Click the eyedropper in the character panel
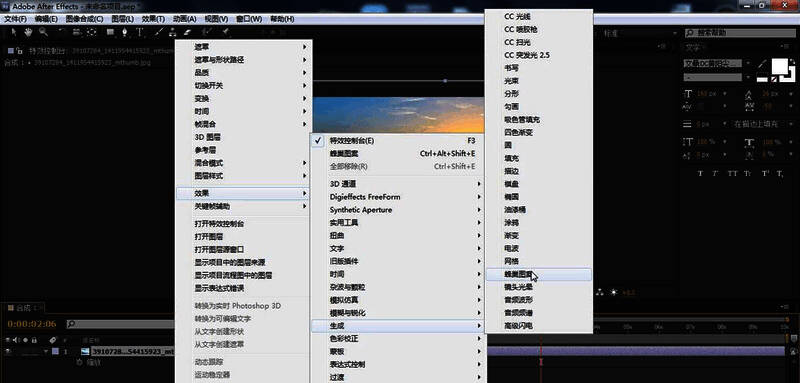Image resolution: width=800 pixels, height=383 pixels. (763, 64)
